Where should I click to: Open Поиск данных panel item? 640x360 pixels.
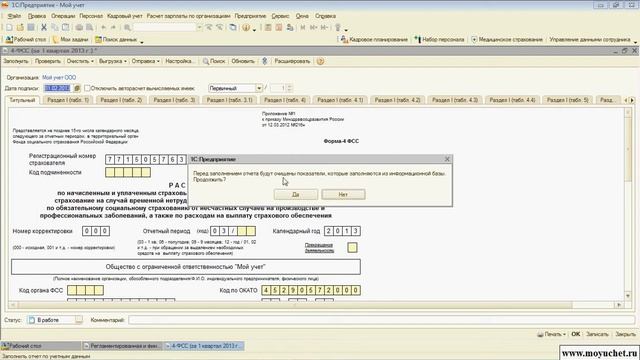tap(116, 40)
